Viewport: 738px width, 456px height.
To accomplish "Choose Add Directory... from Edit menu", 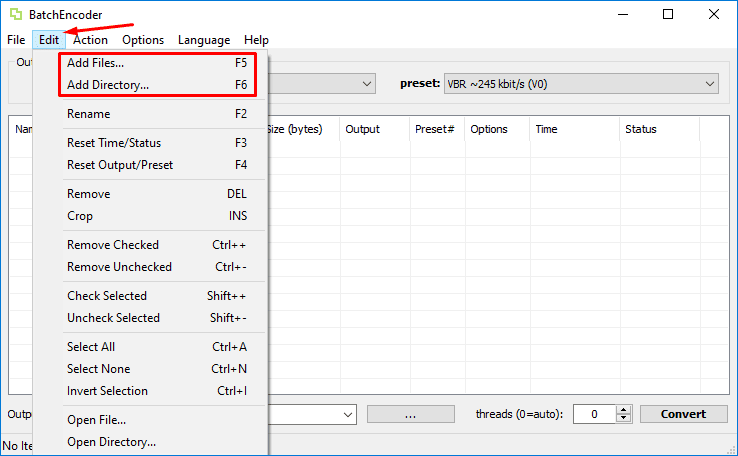I will click(x=157, y=85).
